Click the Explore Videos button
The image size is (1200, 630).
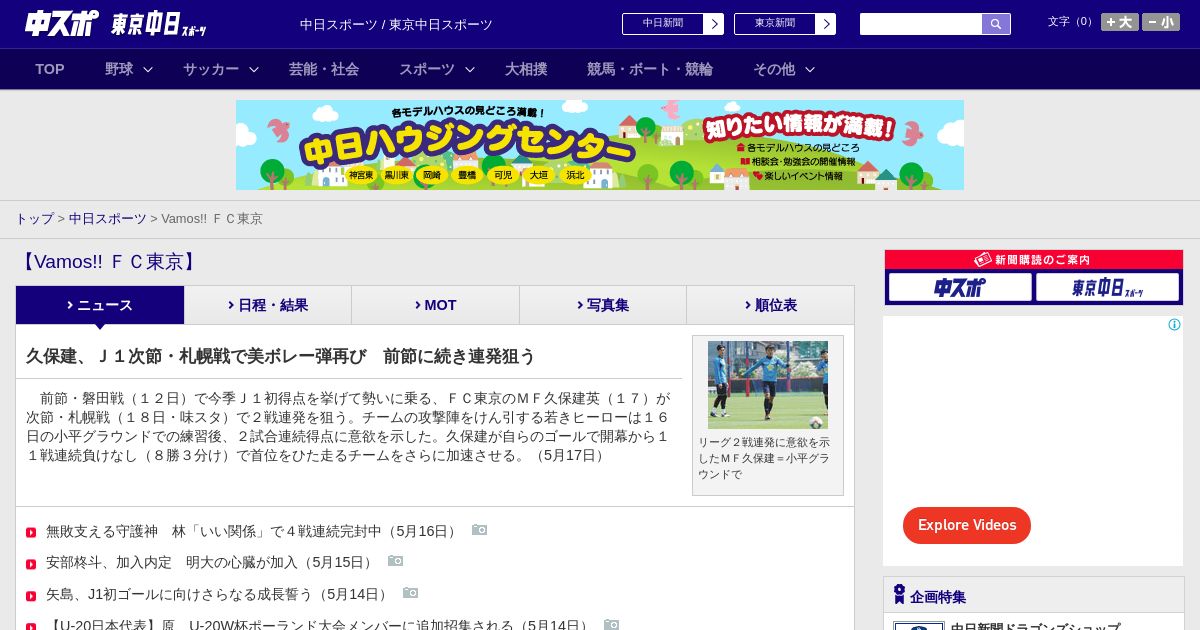[x=967, y=525]
